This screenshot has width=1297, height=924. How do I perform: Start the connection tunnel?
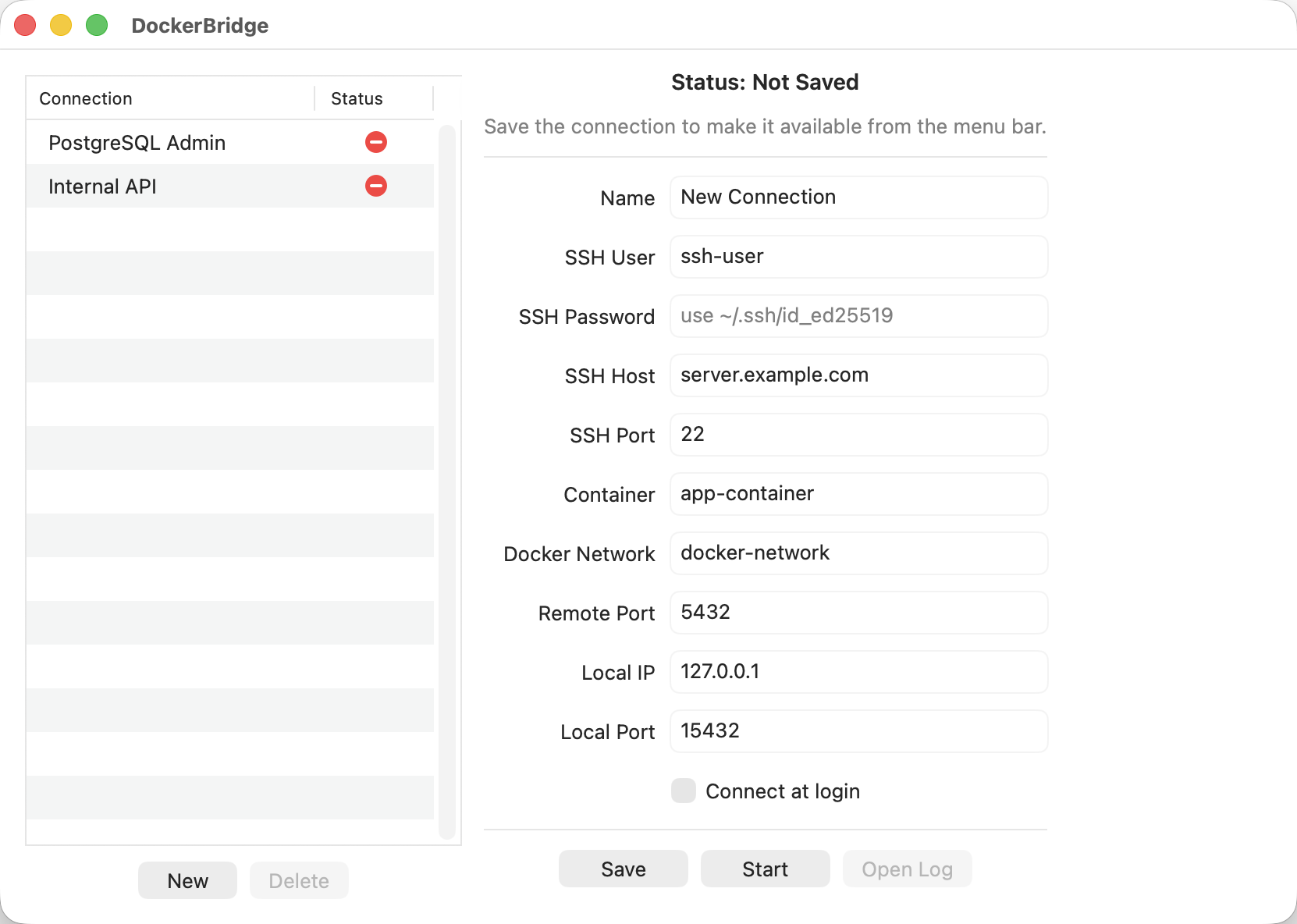[x=765, y=869]
